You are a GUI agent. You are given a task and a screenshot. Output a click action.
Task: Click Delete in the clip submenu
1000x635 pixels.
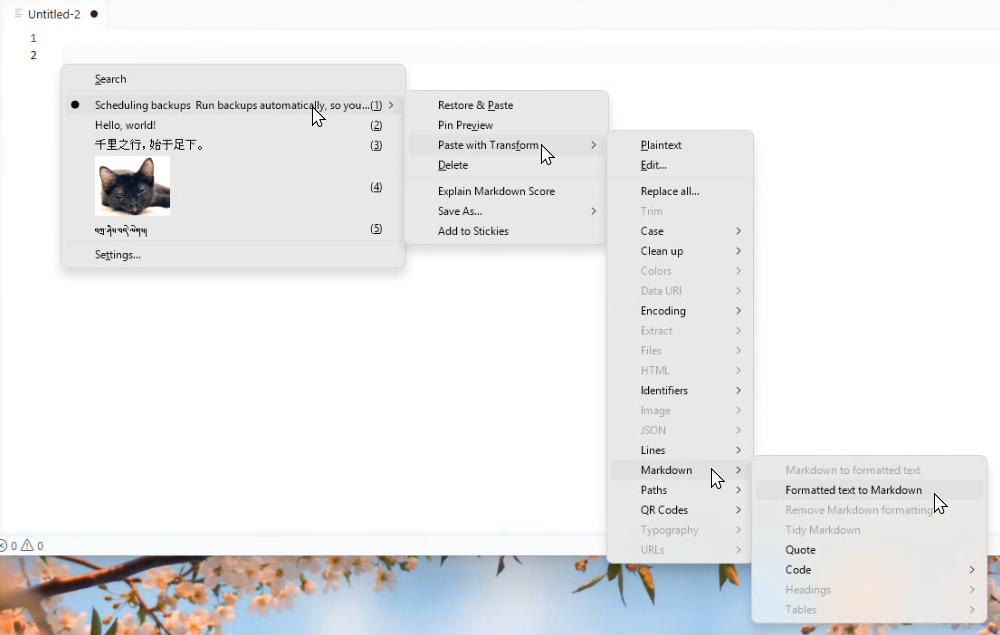(x=506, y=165)
